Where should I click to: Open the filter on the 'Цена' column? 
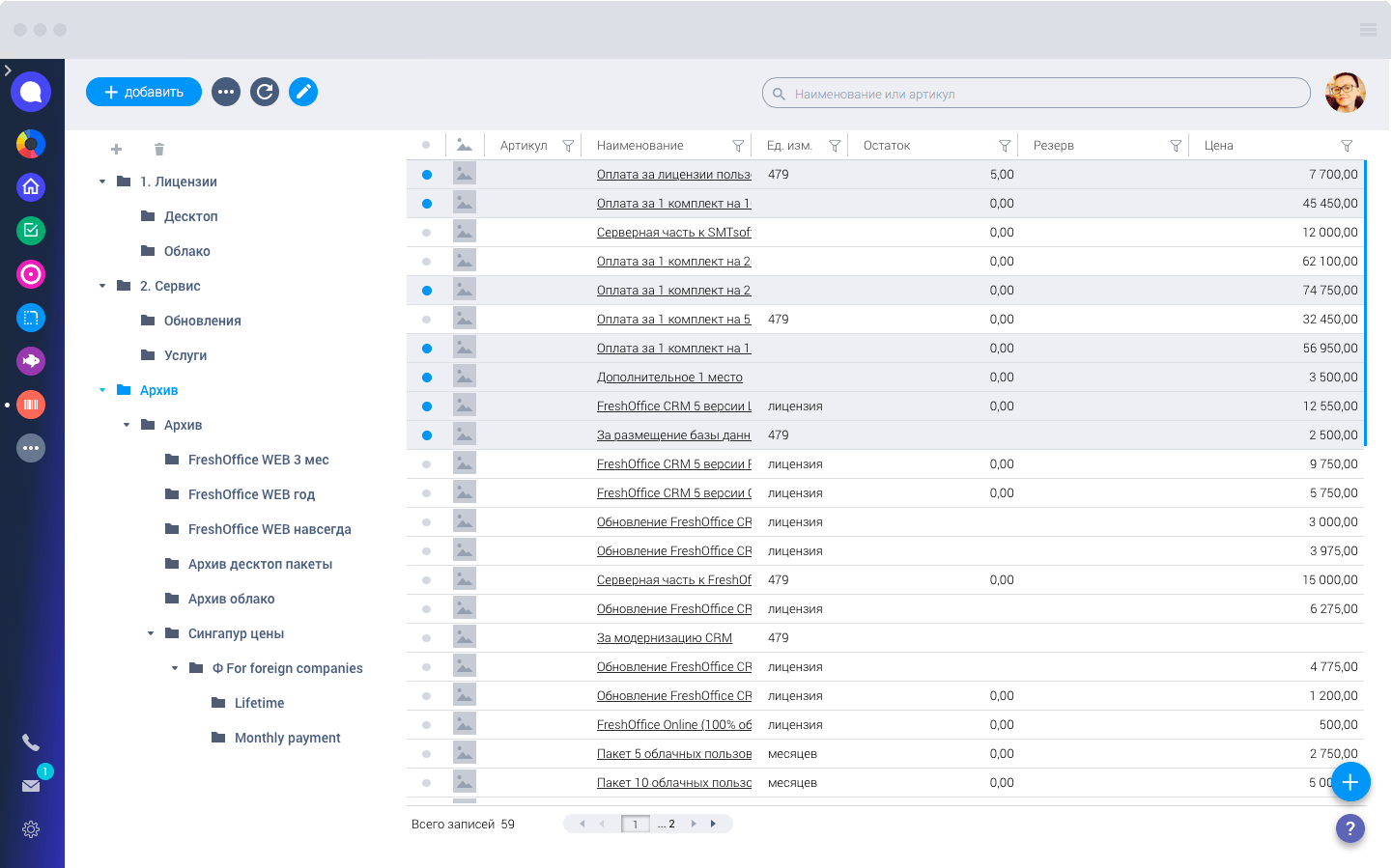[1347, 145]
